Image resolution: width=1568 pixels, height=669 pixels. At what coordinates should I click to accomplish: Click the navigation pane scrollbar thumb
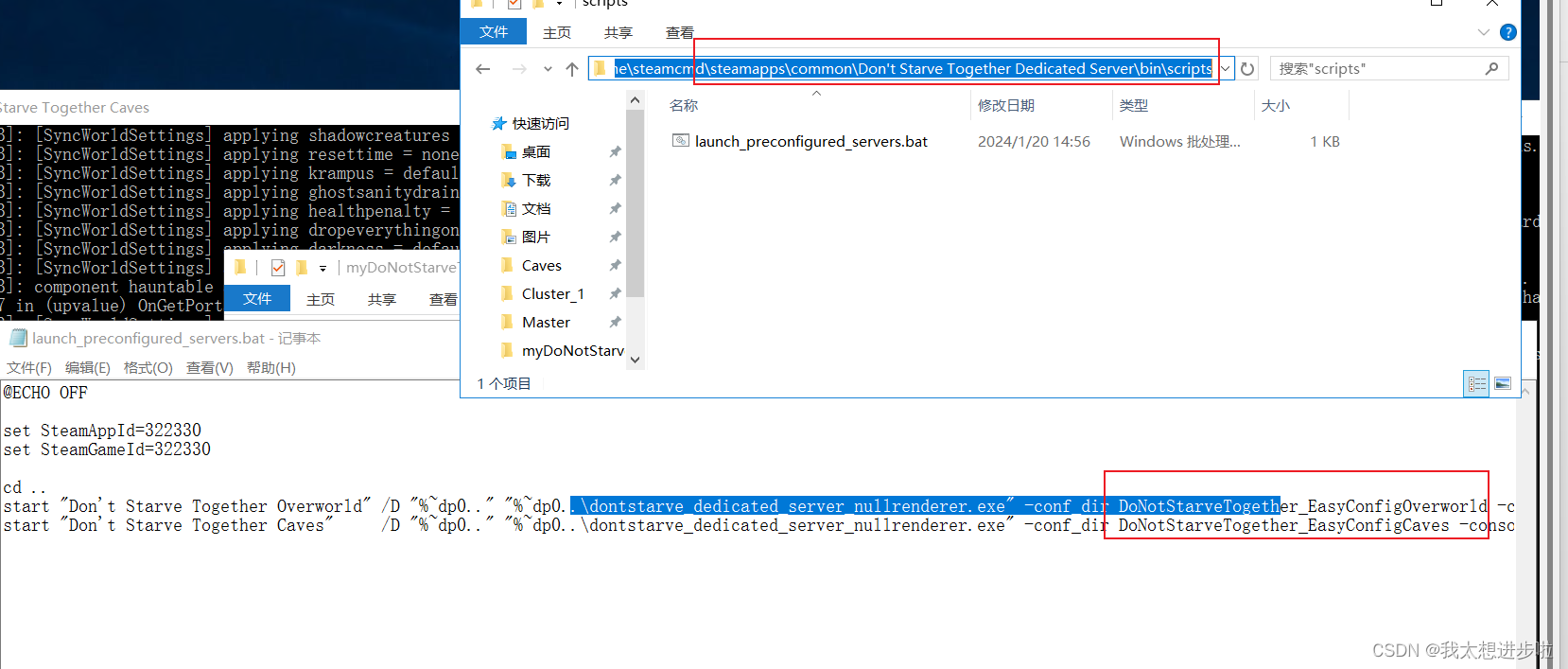click(636, 203)
